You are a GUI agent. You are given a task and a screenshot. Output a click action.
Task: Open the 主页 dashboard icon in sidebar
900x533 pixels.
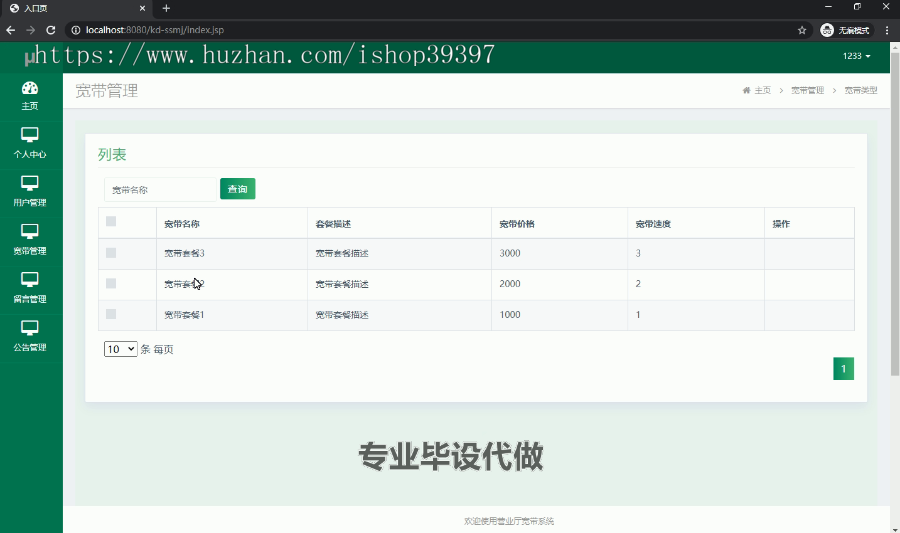click(30, 88)
